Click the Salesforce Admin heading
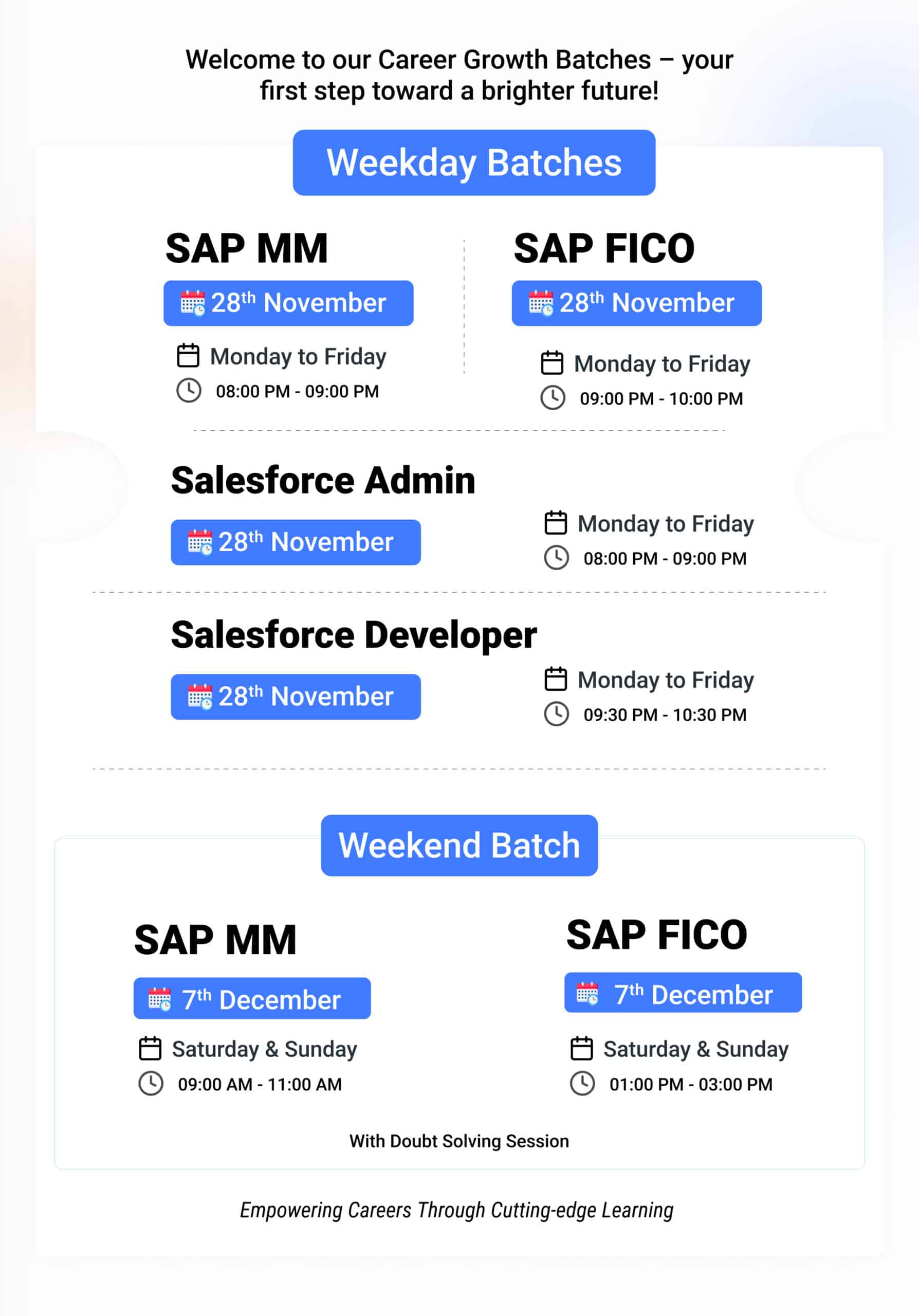919x1316 pixels. tap(323, 480)
